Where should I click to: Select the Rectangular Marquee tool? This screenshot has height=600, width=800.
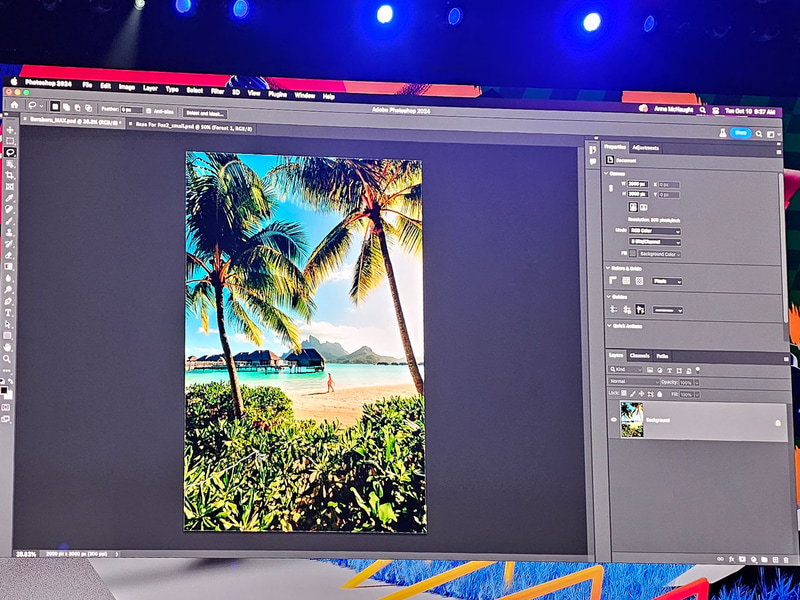click(10, 141)
